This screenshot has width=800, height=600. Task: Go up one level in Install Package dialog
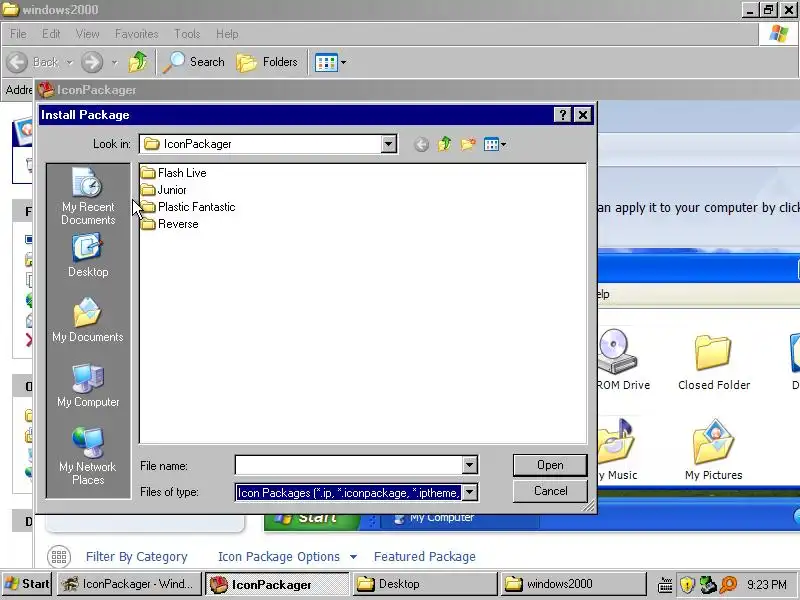point(444,144)
